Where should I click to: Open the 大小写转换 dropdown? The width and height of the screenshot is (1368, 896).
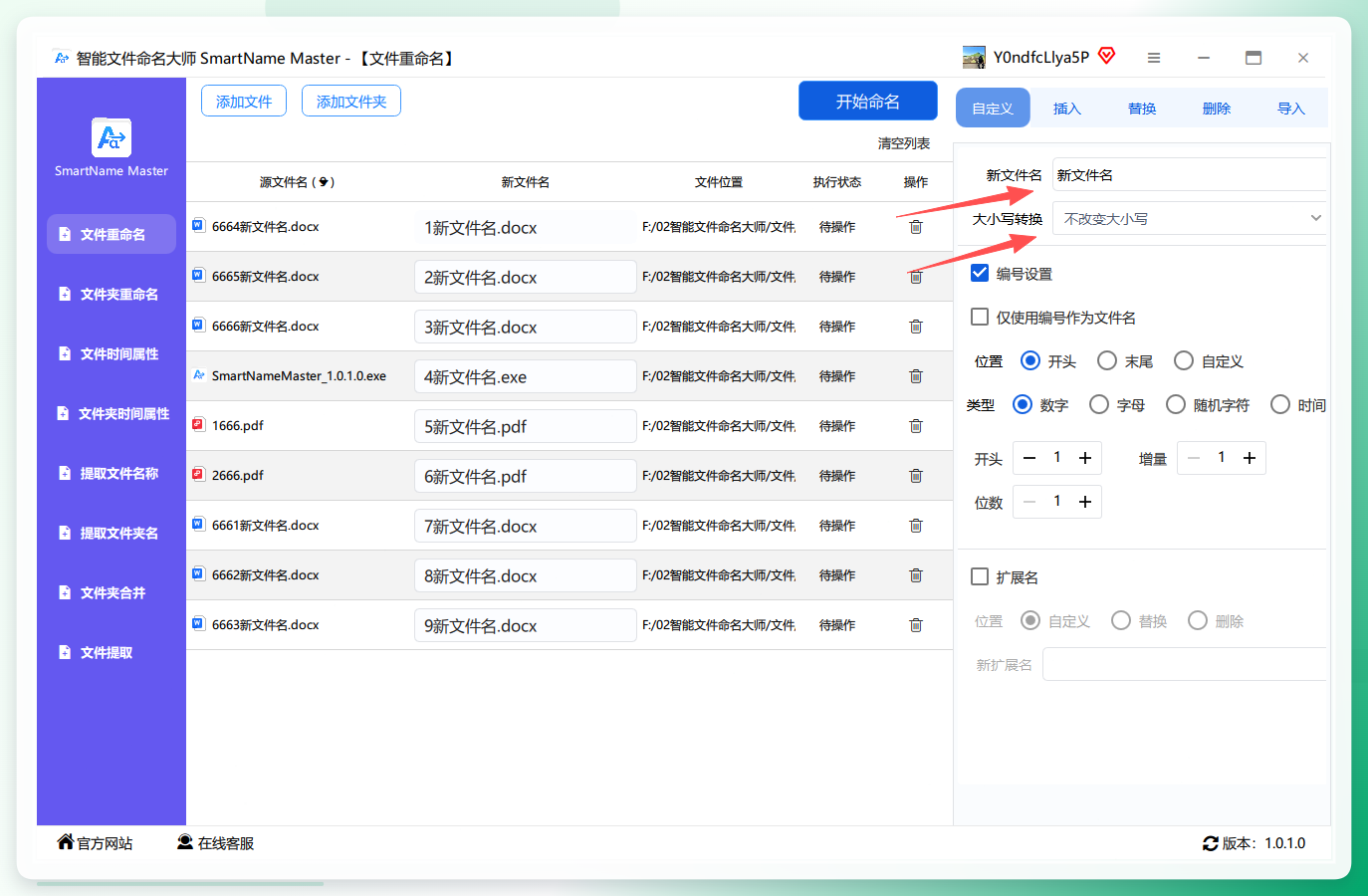click(1190, 218)
